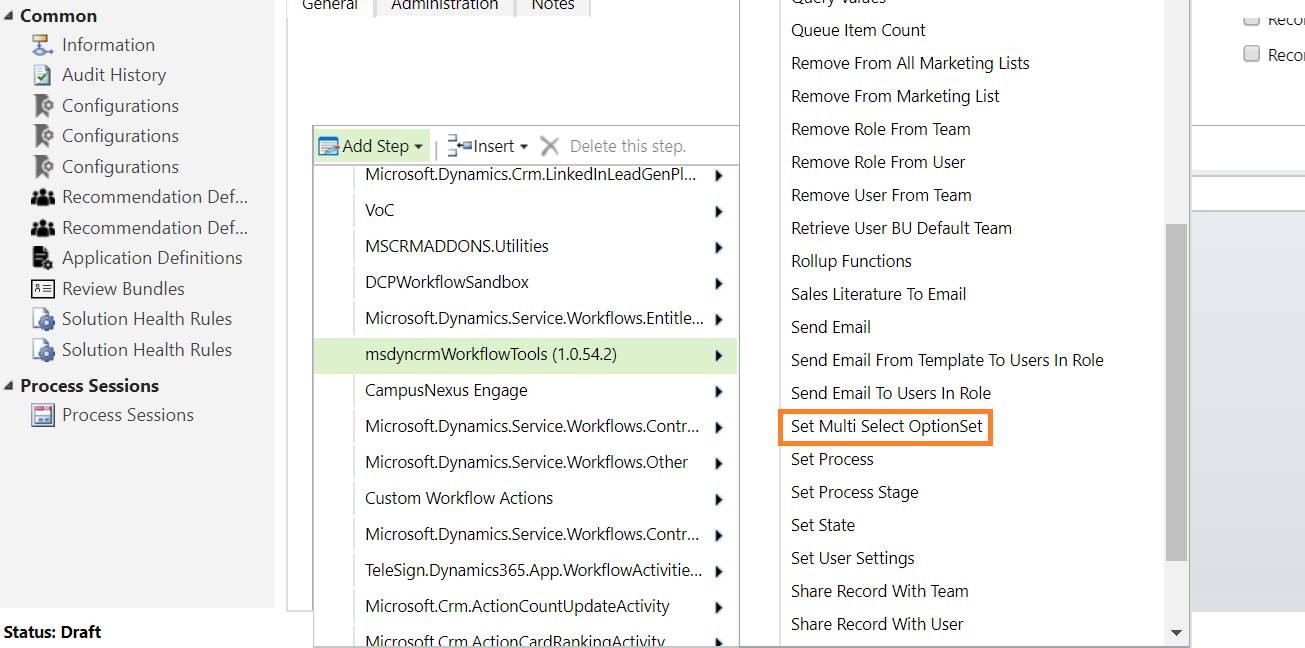Switch to the Notes tab
The image size is (1305, 648).
pyautogui.click(x=552, y=5)
